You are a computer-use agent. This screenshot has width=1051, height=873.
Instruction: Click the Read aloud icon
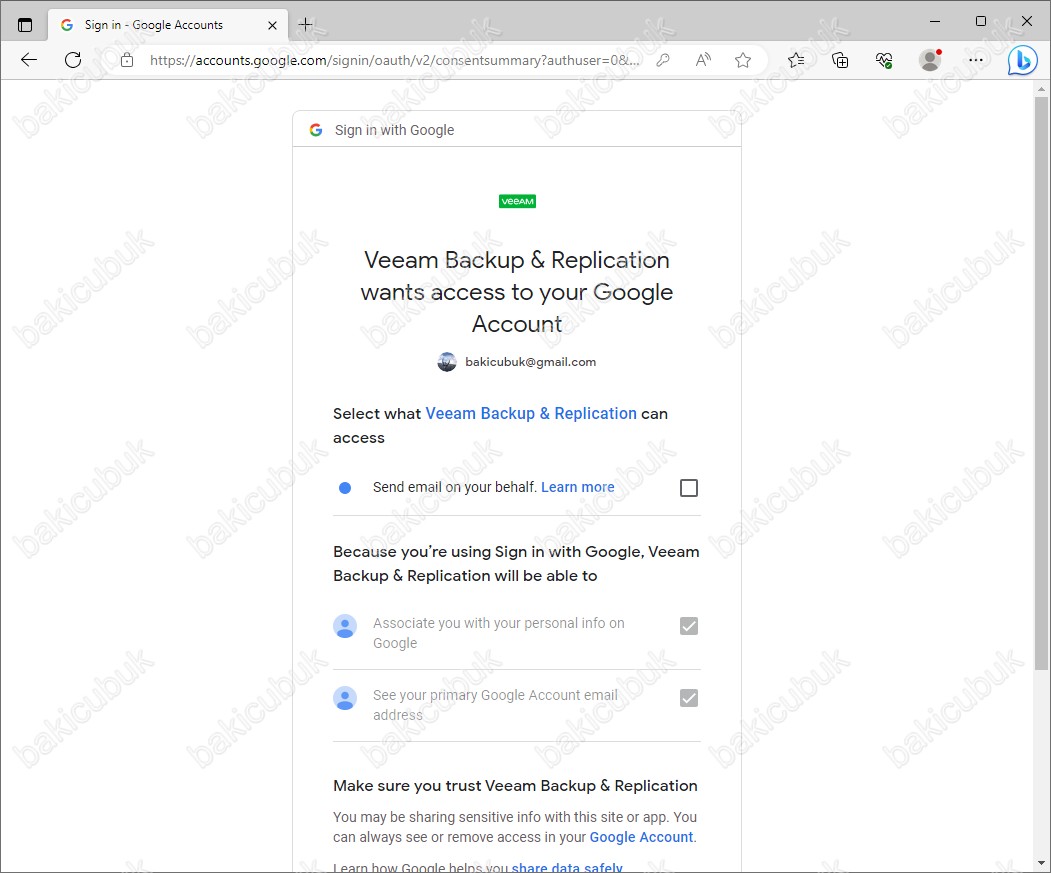click(x=703, y=60)
